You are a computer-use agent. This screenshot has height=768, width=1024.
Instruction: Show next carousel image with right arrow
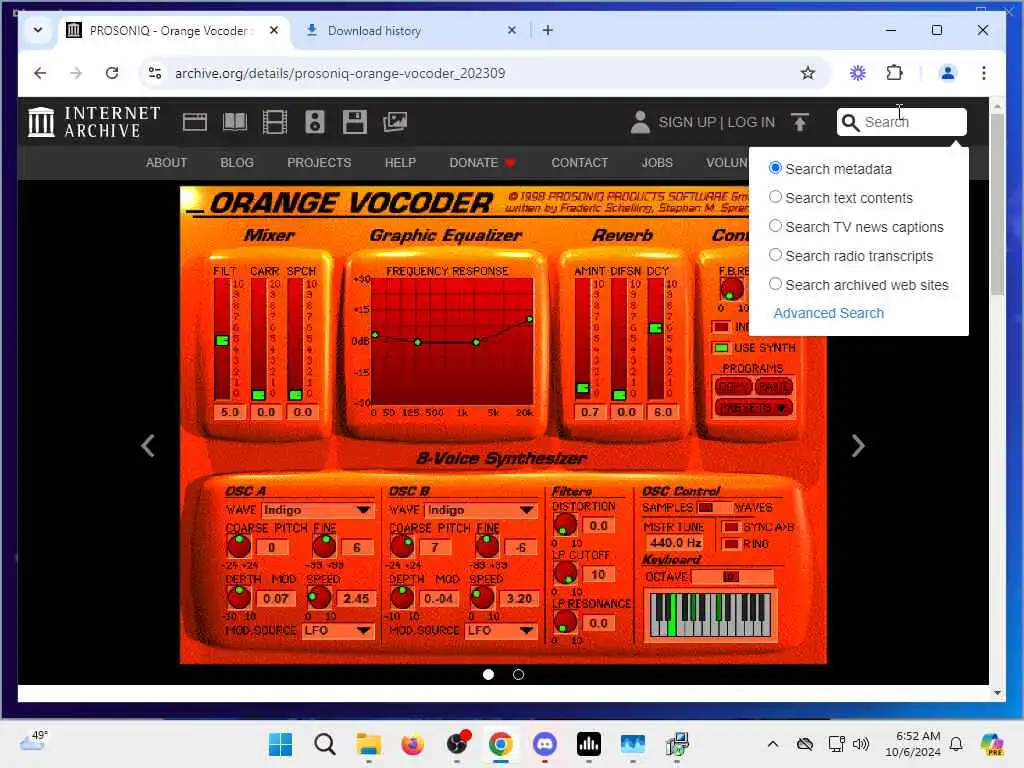858,446
